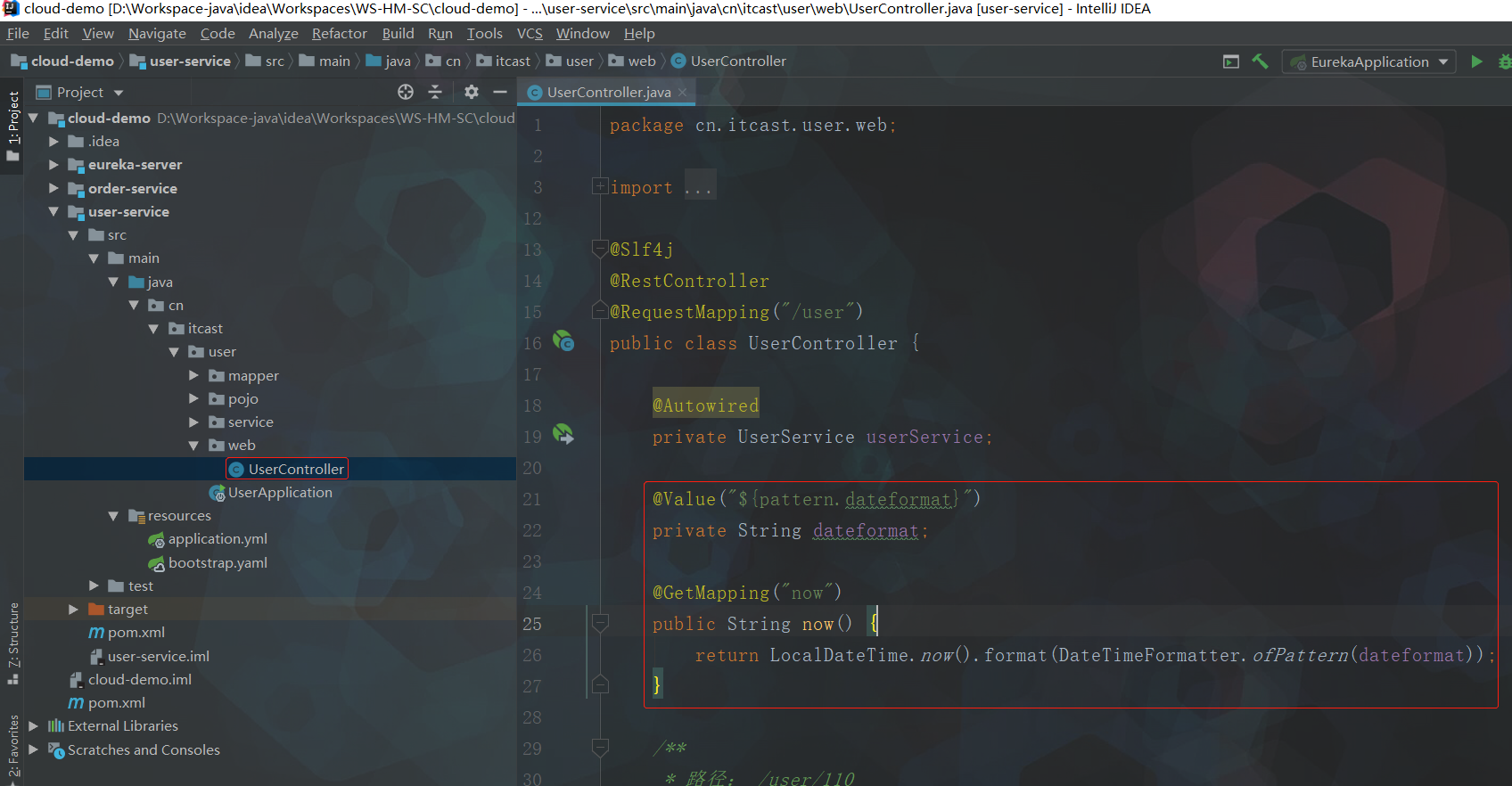Open the Edit menu
The height and width of the screenshot is (786, 1512).
click(56, 33)
